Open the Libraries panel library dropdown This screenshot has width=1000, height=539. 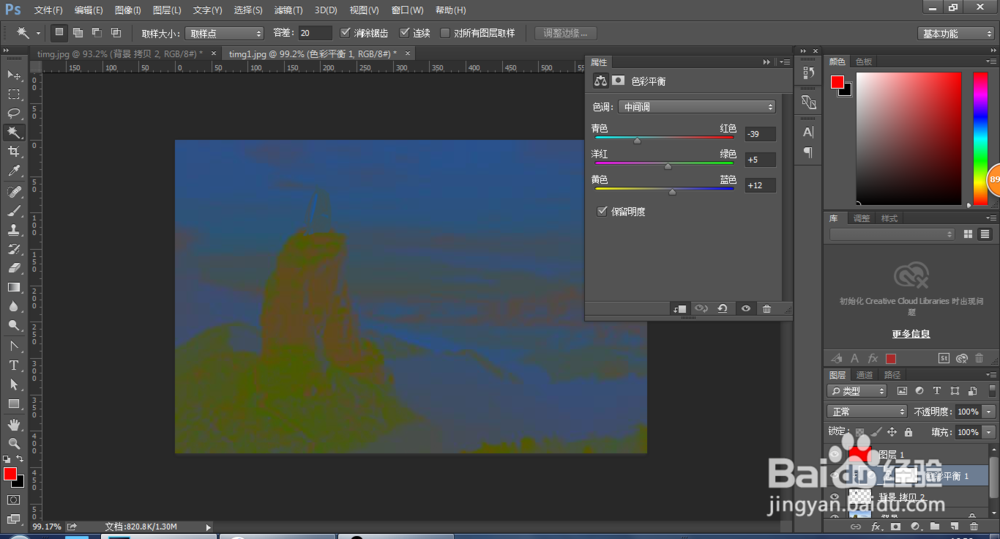pos(892,234)
